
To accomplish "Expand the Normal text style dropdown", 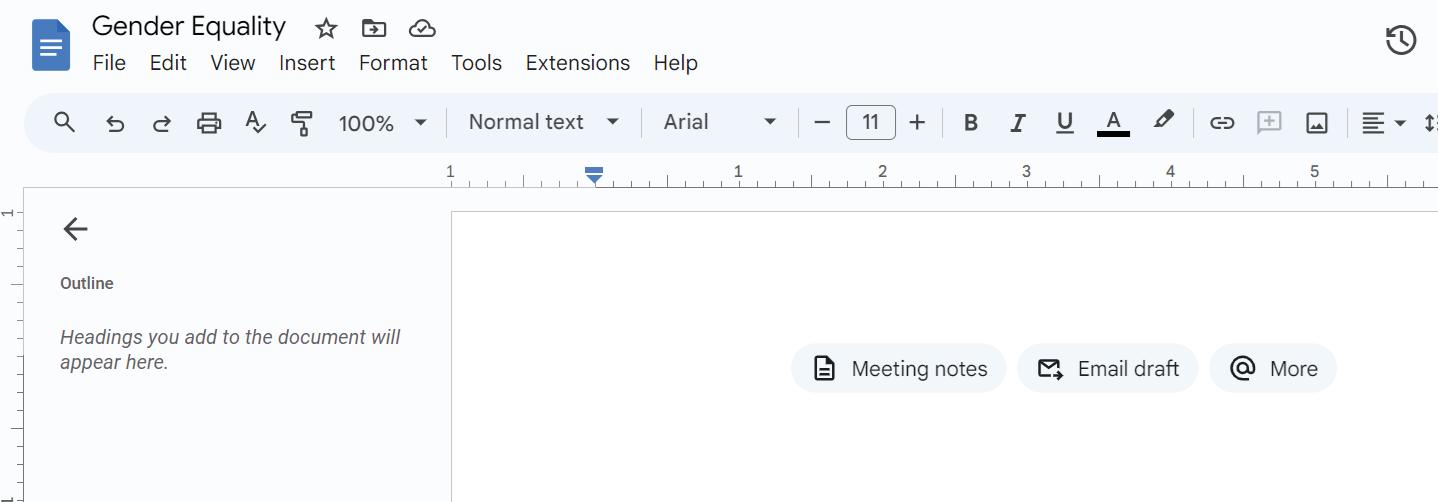I will 543,122.
